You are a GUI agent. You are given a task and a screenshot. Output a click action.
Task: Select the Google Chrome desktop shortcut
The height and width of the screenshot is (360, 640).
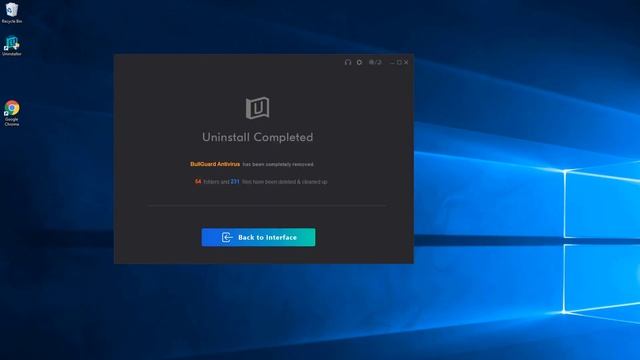point(12,113)
